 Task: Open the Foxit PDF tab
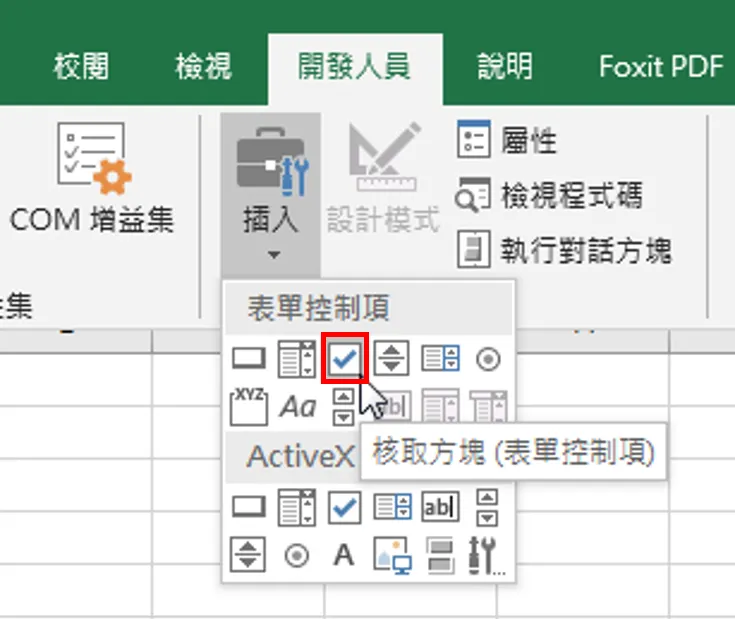click(x=661, y=66)
